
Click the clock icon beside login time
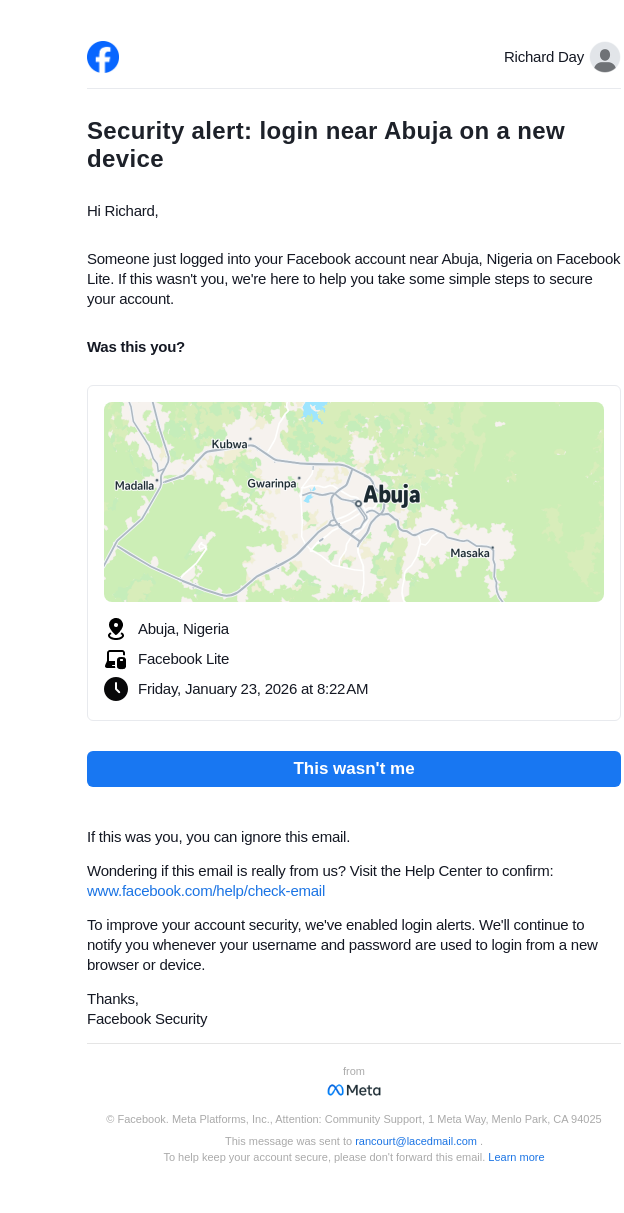coord(116,689)
